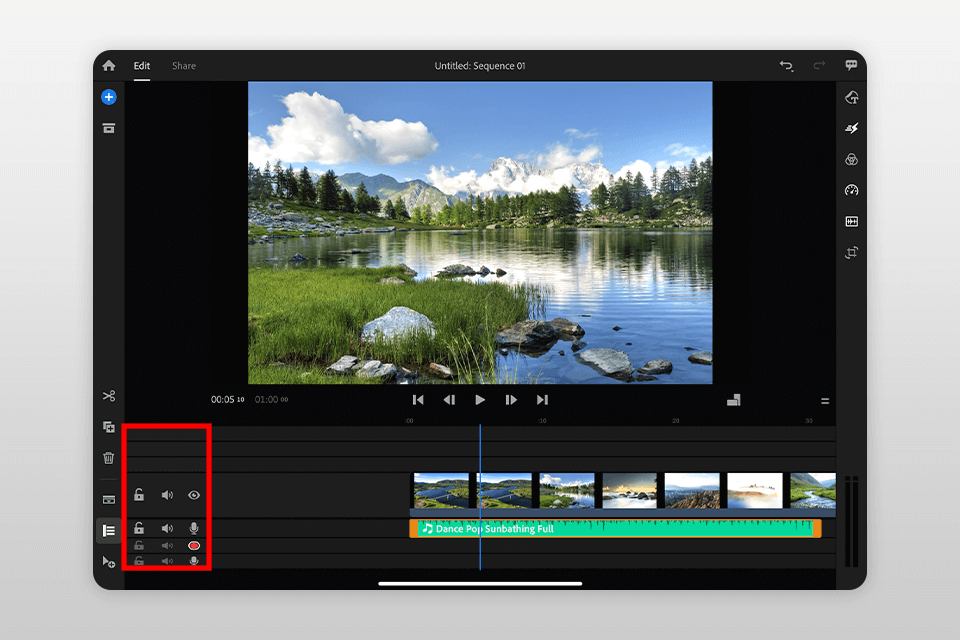This screenshot has height=640, width=960.
Task: Open the Color panel
Action: (852, 159)
